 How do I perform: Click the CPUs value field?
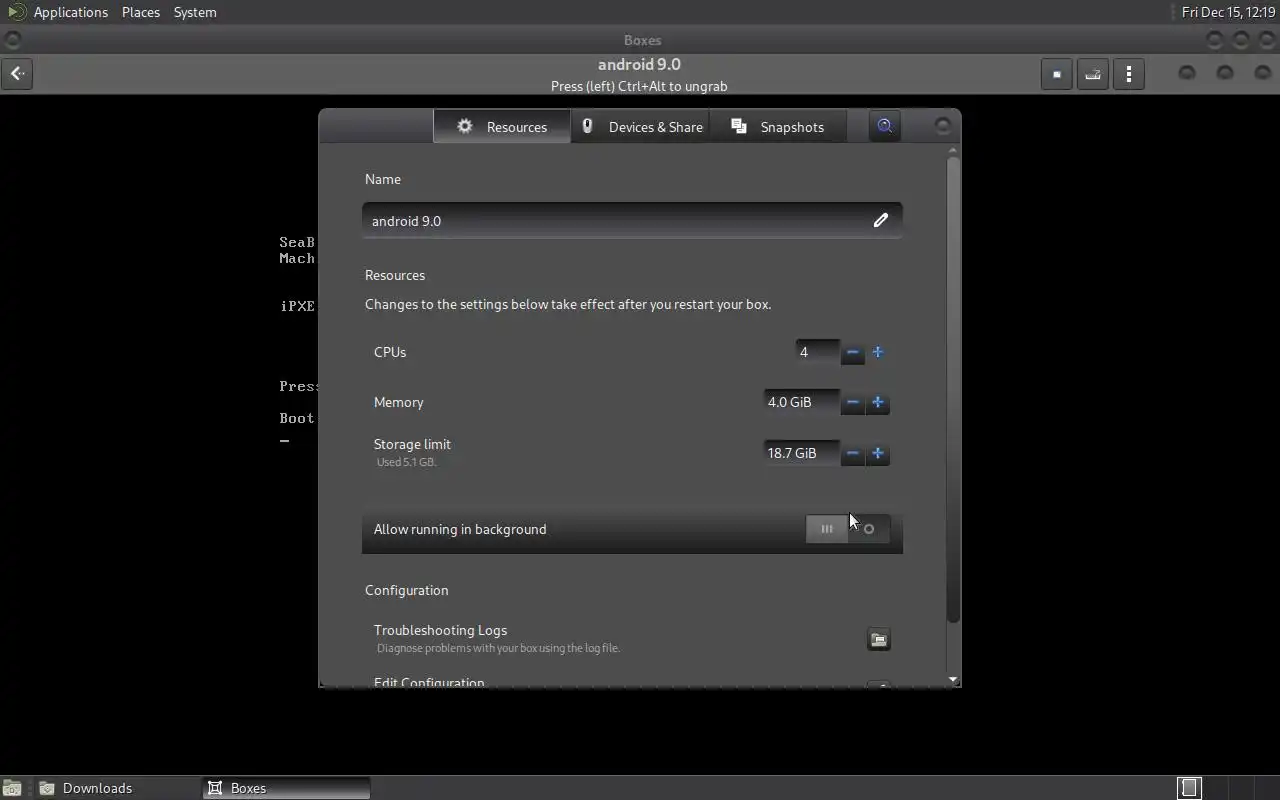pyautogui.click(x=817, y=352)
